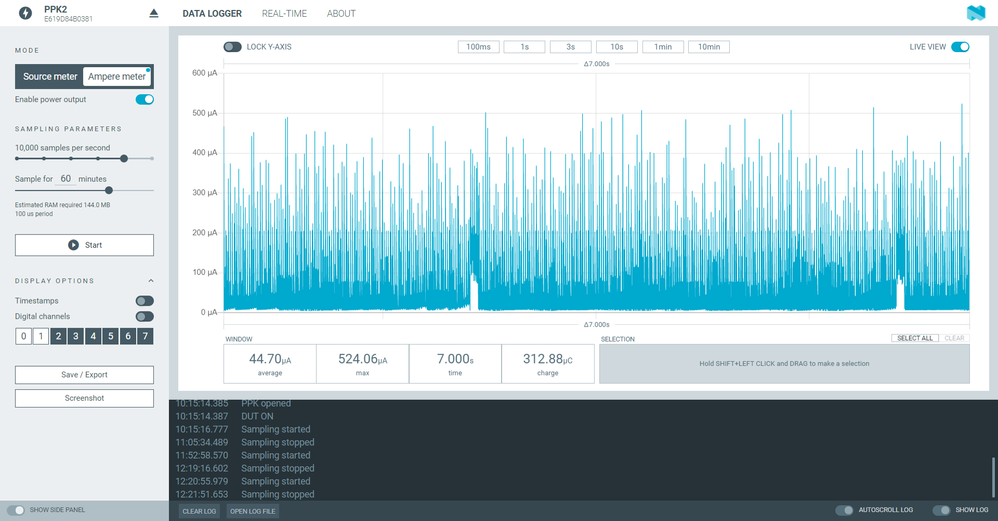Set the time window to 10s

[617, 46]
